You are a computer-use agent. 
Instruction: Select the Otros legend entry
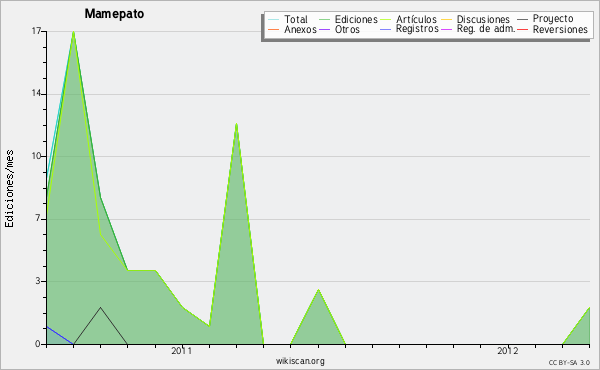[347, 29]
